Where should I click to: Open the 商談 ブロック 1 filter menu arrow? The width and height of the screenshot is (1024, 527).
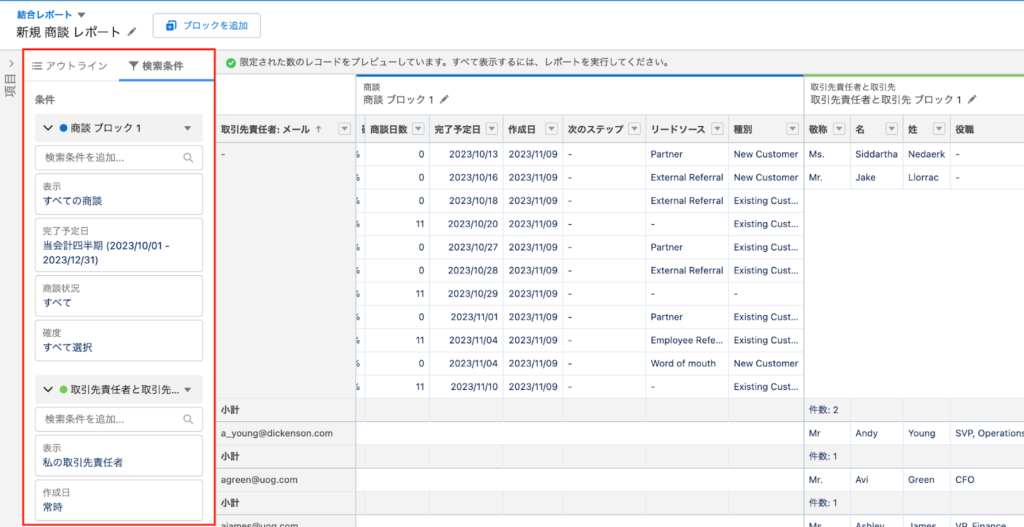tap(188, 129)
